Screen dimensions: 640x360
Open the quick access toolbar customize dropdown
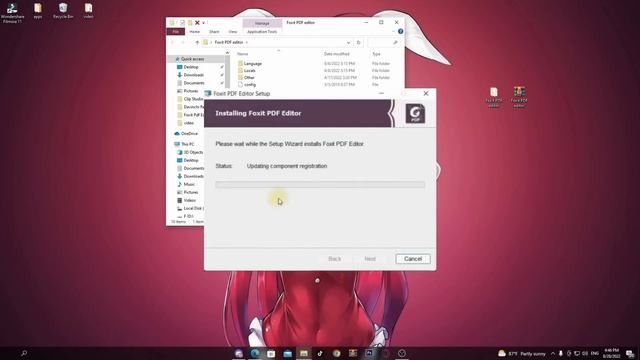203,23
